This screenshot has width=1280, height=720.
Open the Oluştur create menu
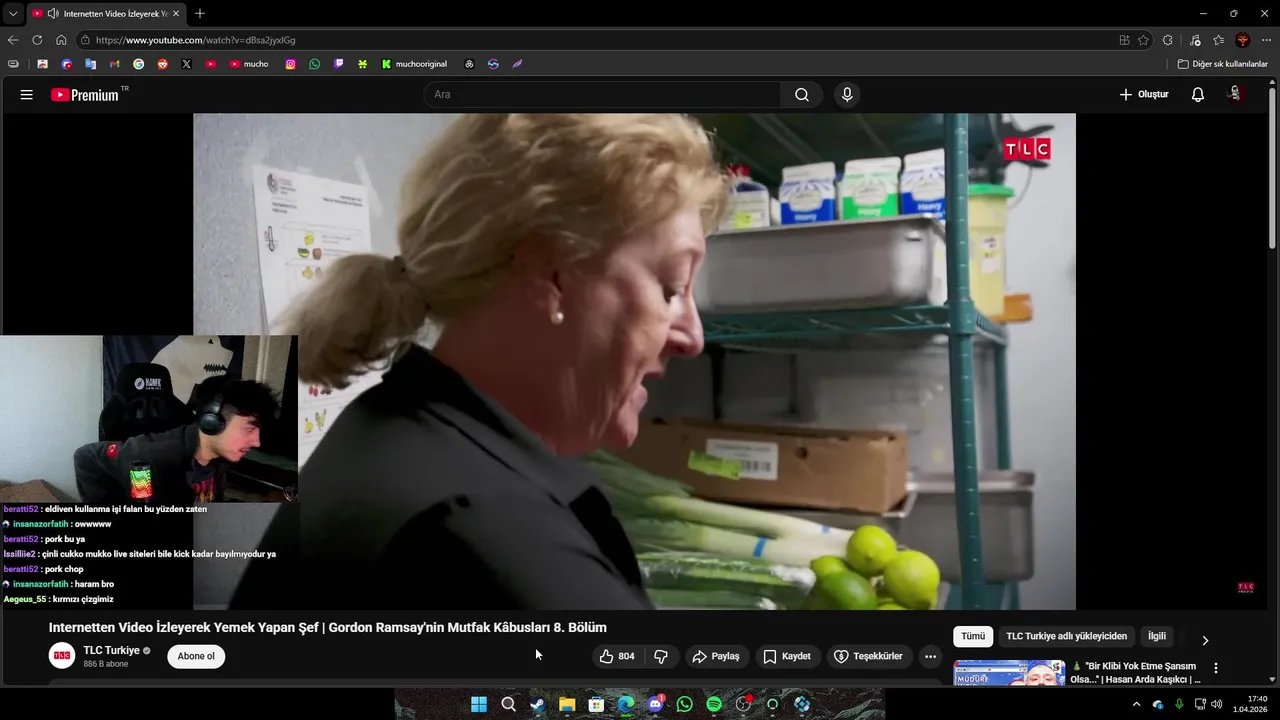[1144, 95]
